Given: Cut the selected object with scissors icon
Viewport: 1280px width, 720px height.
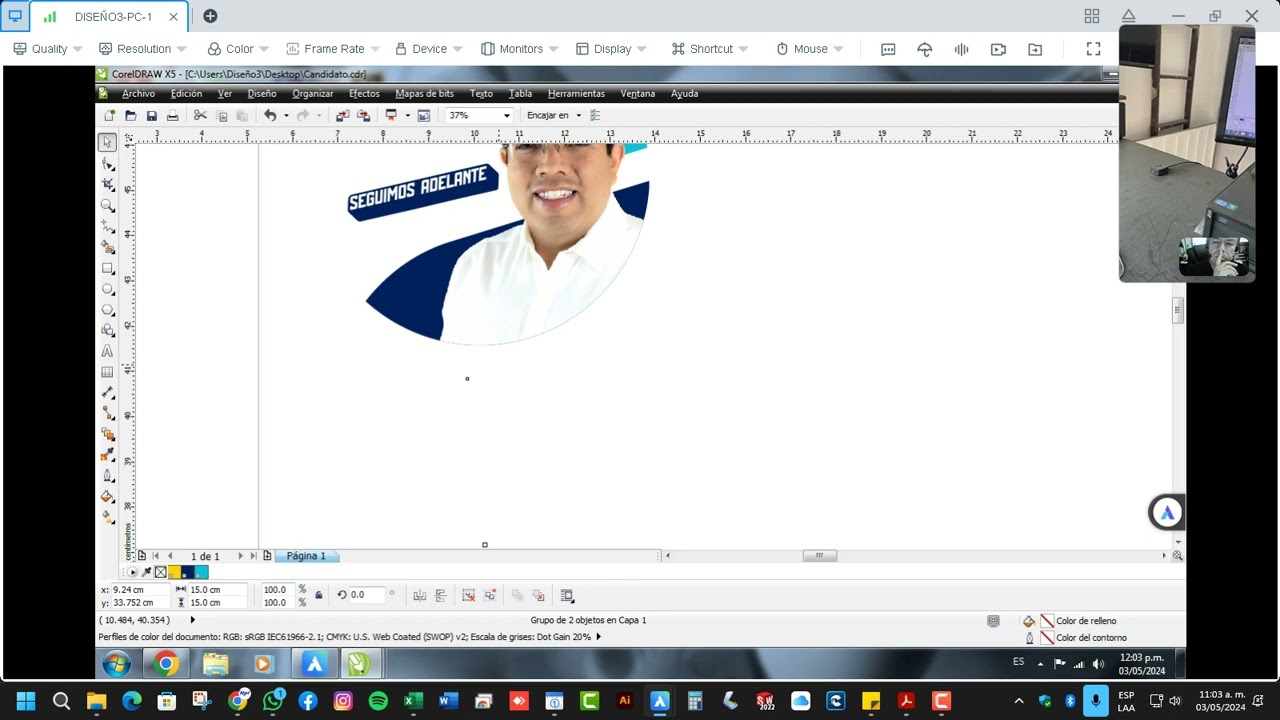Looking at the screenshot, I should 200,116.
